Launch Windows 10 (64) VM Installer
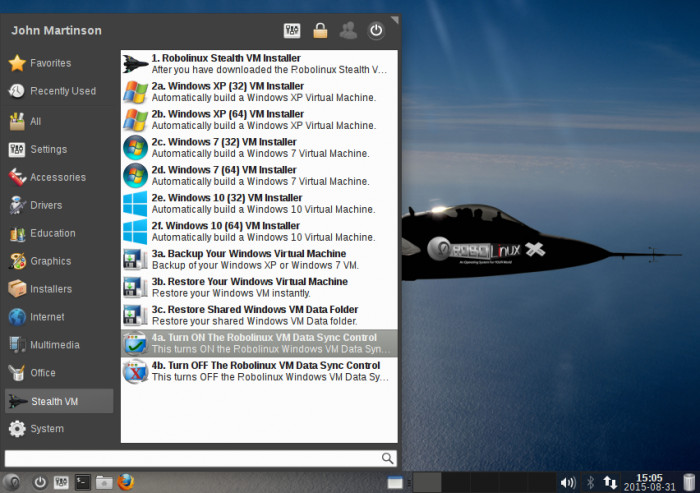The image size is (700, 493). (259, 231)
